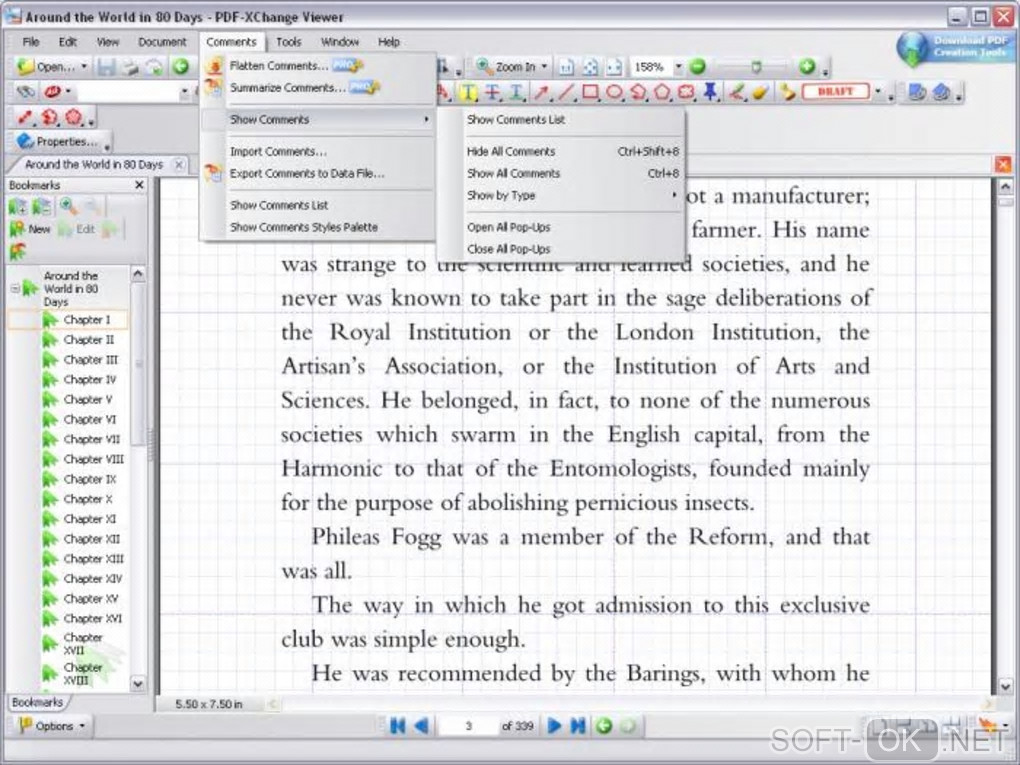
Task: Choose Close All Pop-Ups
Action: pyautogui.click(x=572, y=249)
